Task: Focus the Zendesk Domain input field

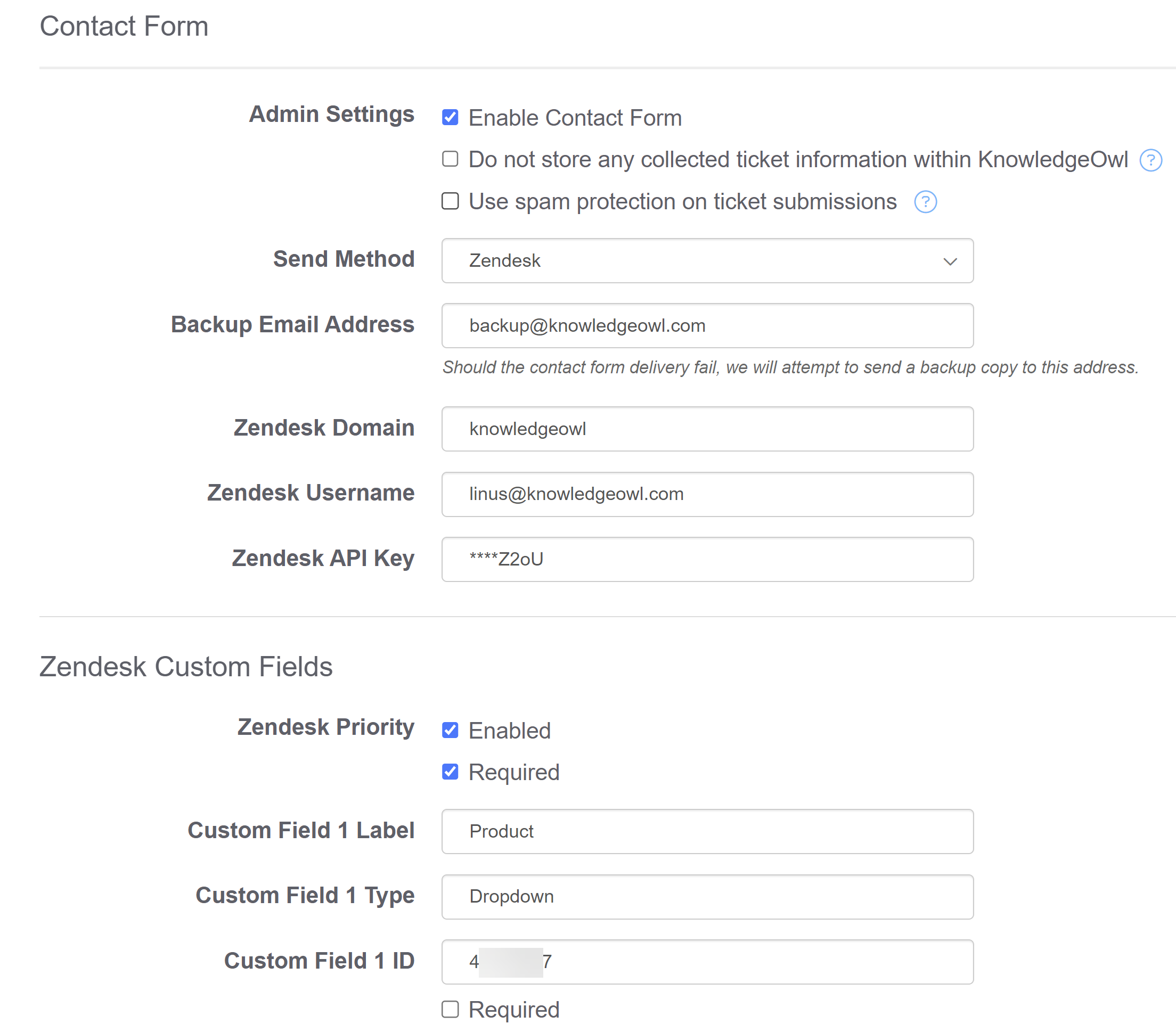Action: pyautogui.click(x=706, y=429)
